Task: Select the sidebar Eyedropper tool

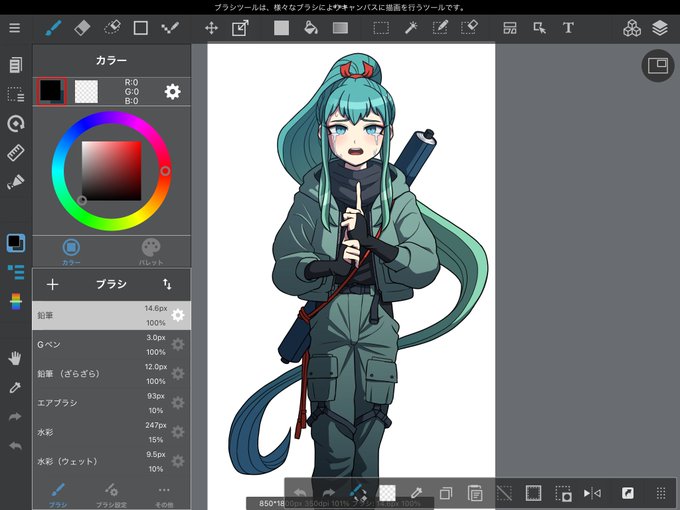Action: coord(15,387)
